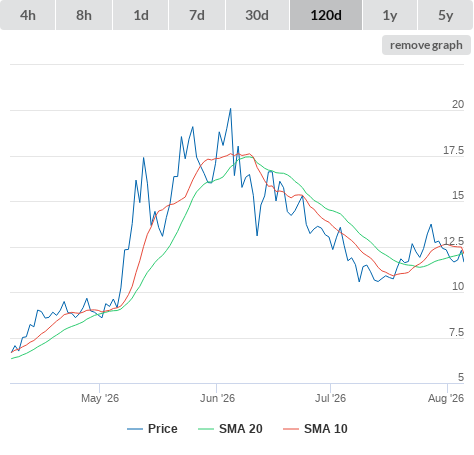Choose the 1d time range tab
The image size is (474, 455).
tap(141, 15)
